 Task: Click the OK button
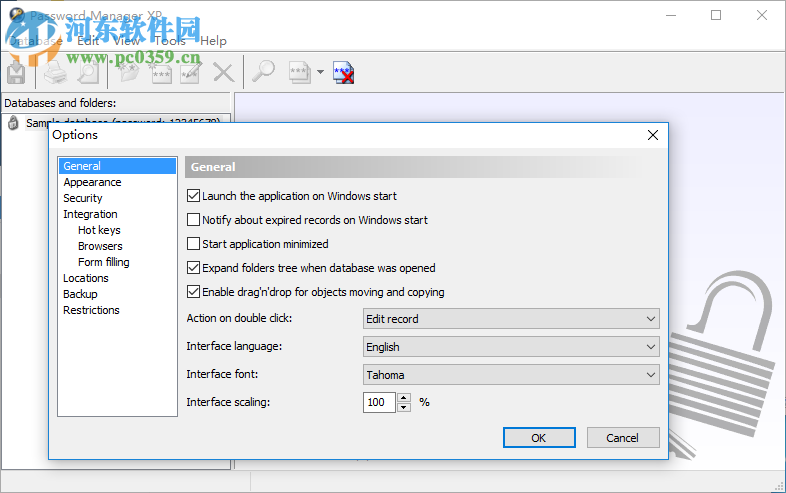tap(539, 438)
